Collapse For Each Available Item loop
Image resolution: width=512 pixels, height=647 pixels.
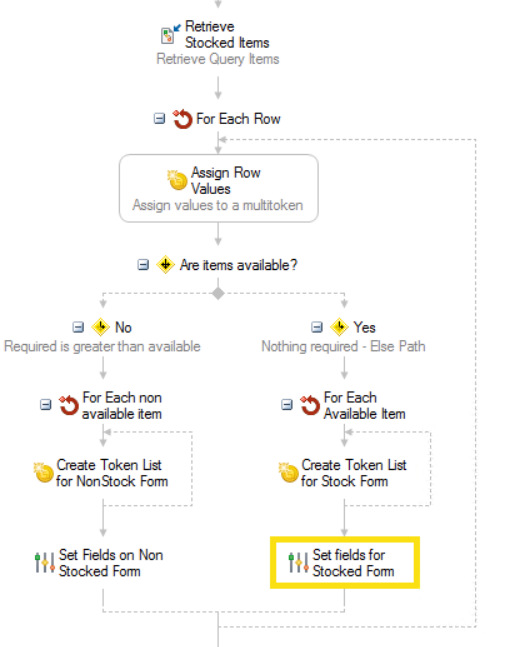(x=287, y=404)
